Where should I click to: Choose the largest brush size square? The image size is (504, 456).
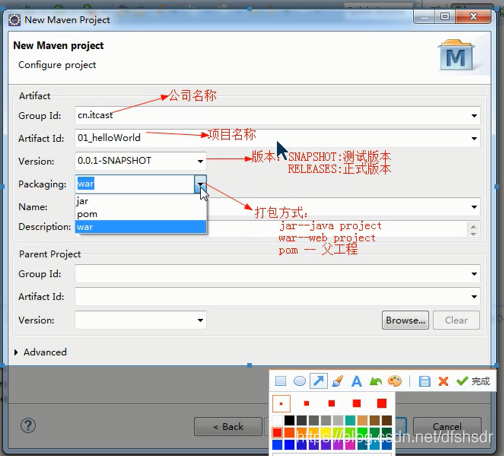click(x=382, y=404)
